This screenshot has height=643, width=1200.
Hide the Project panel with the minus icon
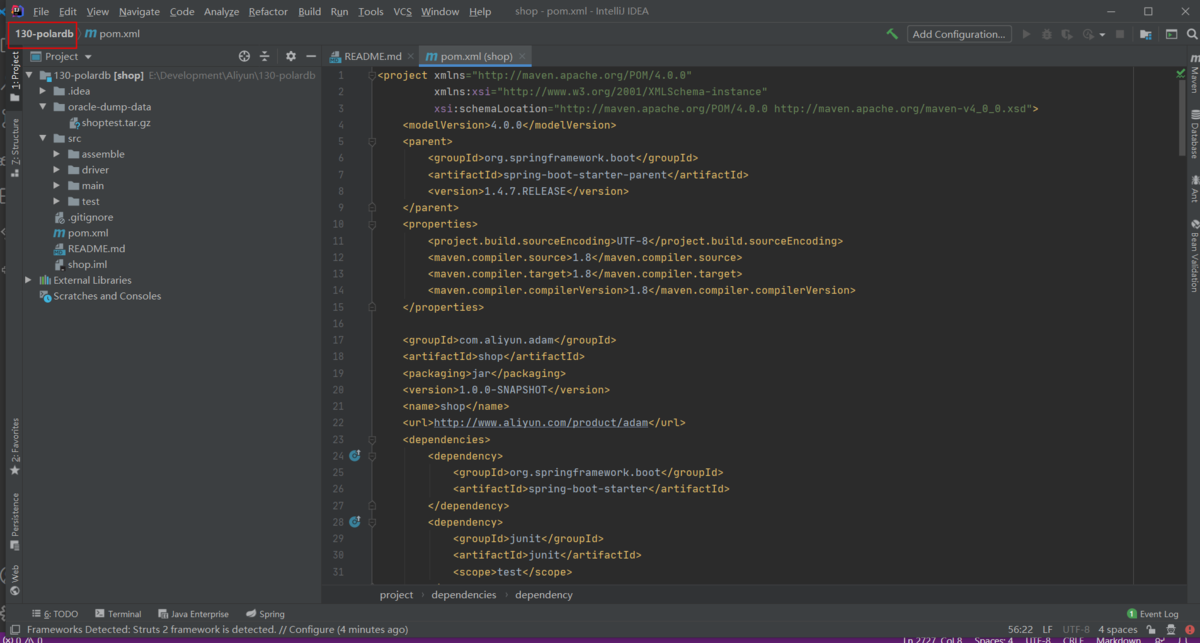(x=311, y=57)
